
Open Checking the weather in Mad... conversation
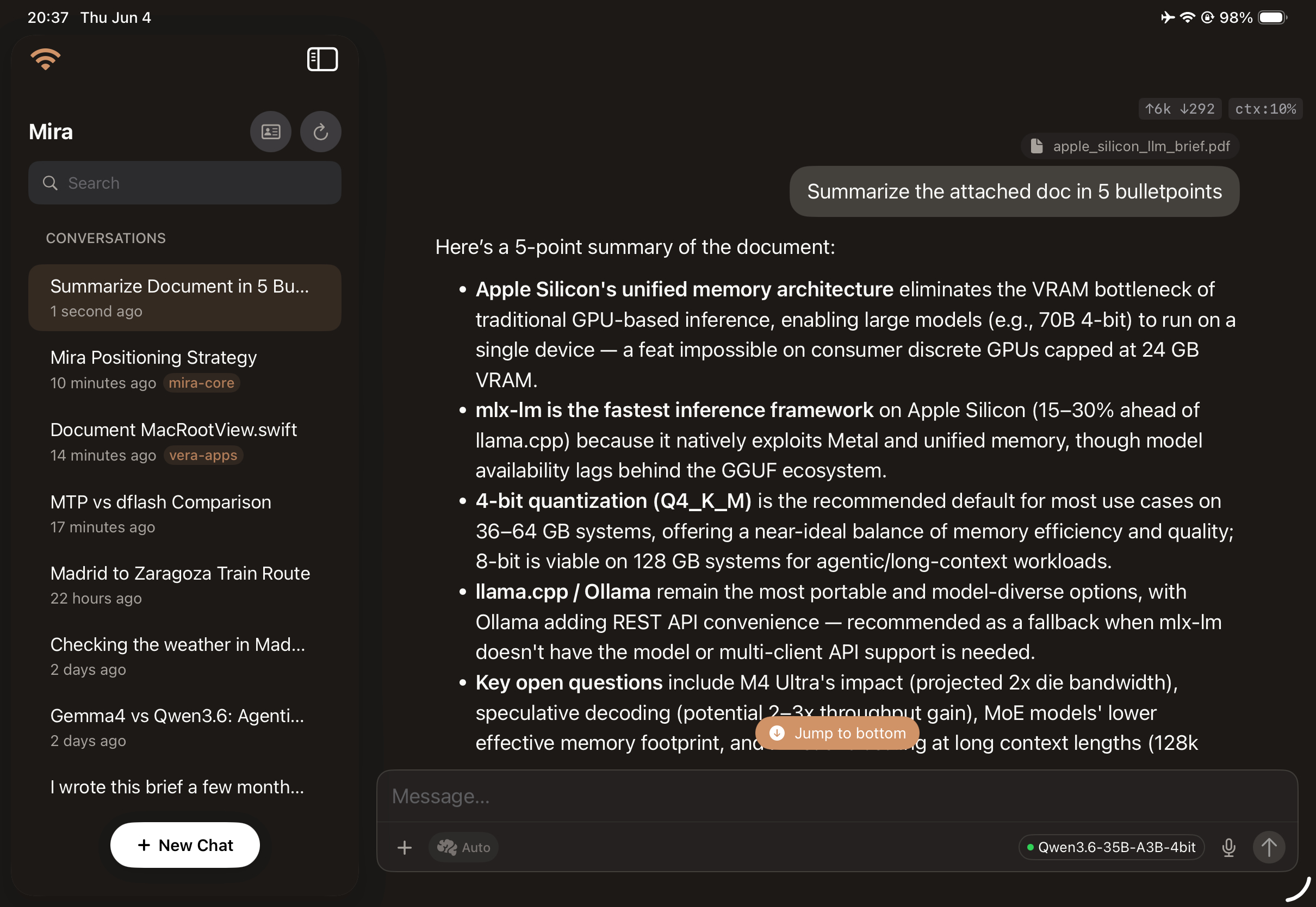pos(185,656)
